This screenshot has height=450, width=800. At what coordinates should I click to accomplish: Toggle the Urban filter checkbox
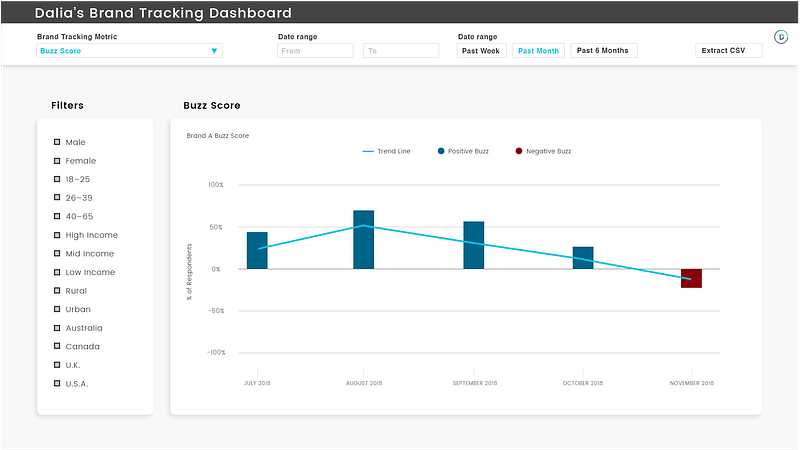pos(57,309)
